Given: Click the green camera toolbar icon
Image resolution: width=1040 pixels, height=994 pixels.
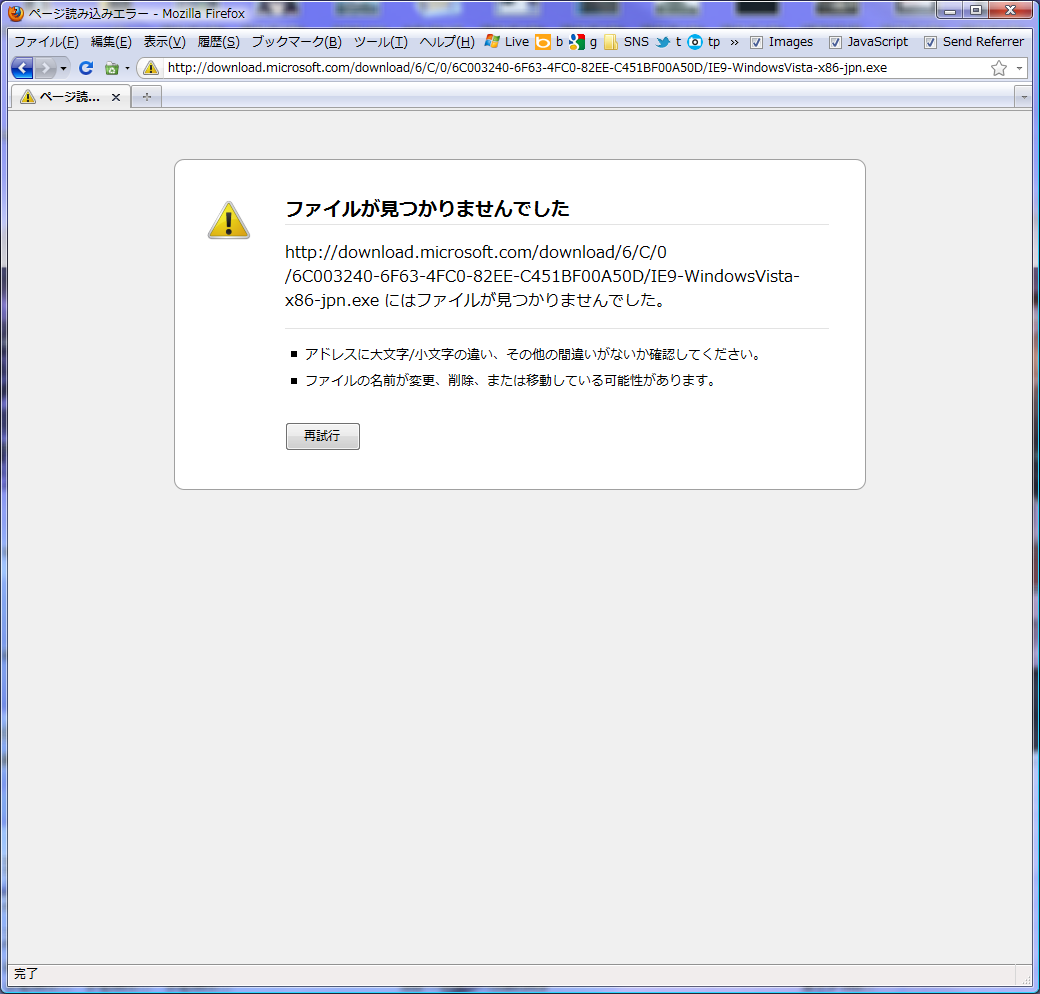Looking at the screenshot, I should (111, 68).
